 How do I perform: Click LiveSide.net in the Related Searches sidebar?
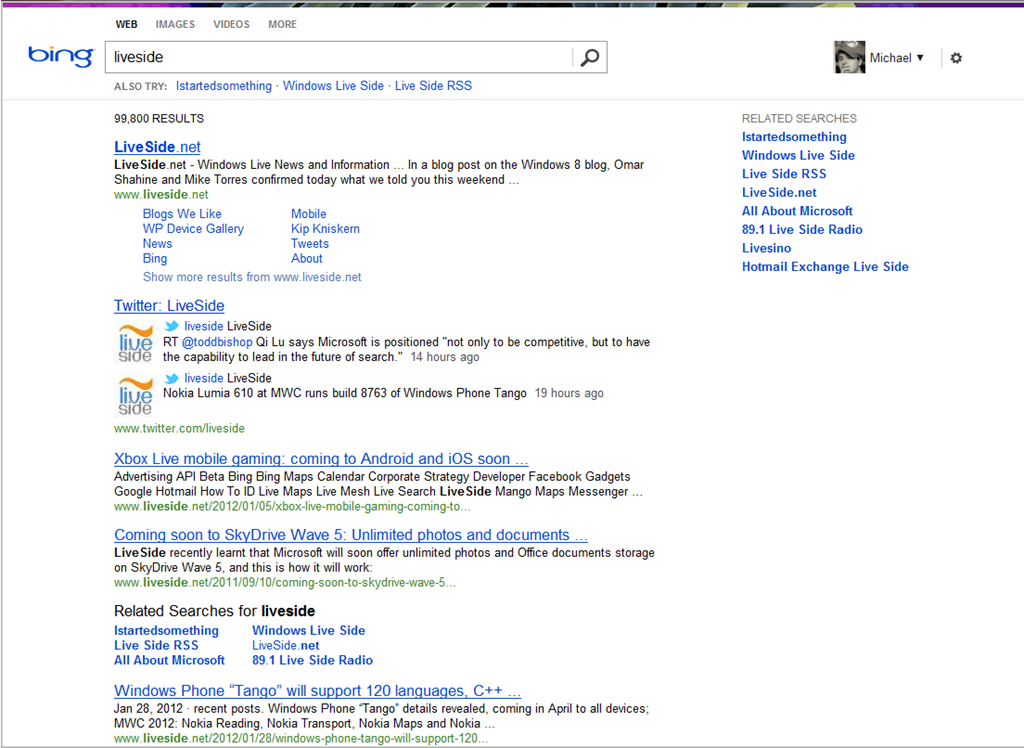pyautogui.click(x=779, y=193)
